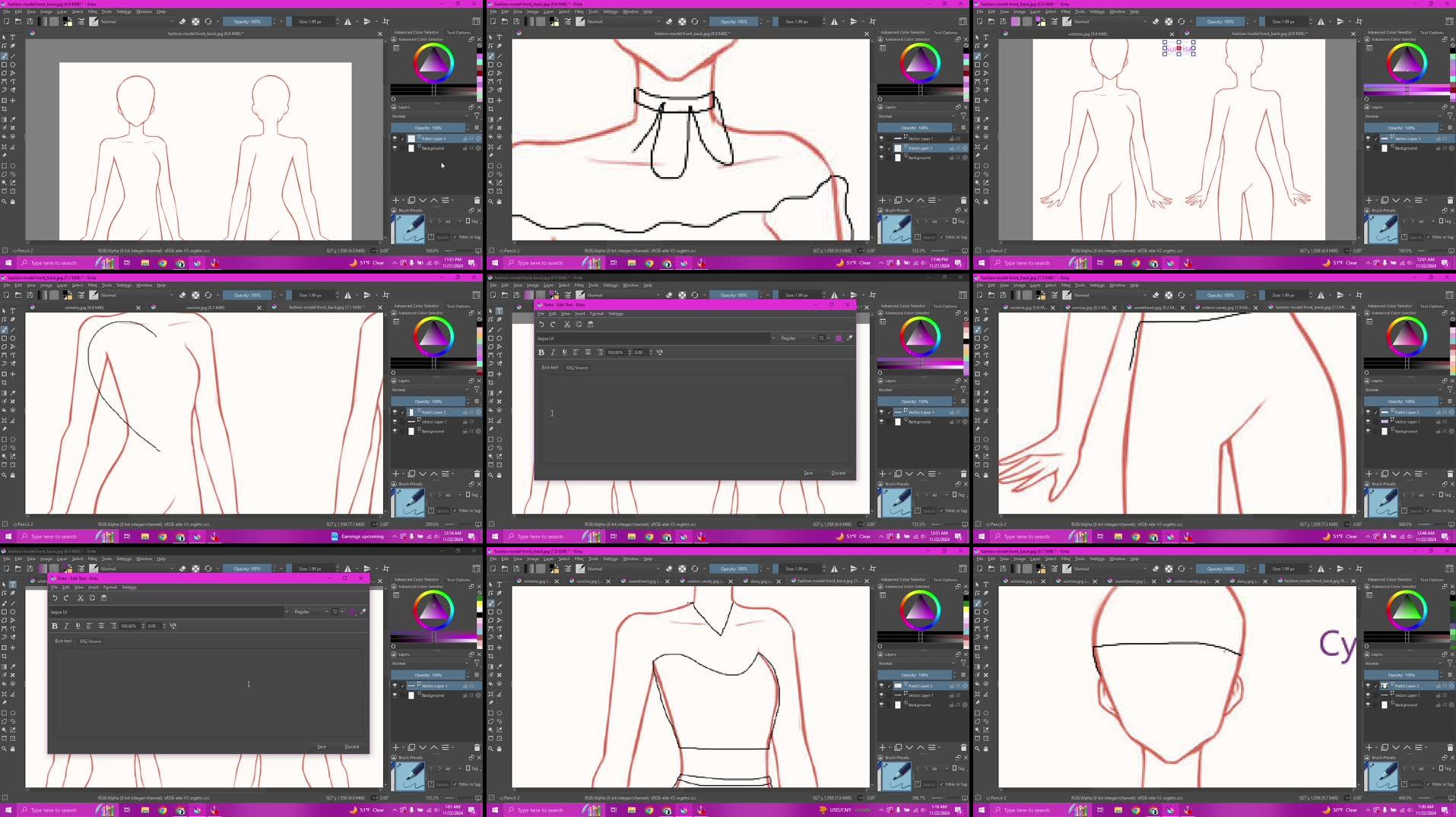Open Regular font style dropdown, 1:01 AM dialog
1456x817 pixels.
click(x=310, y=612)
